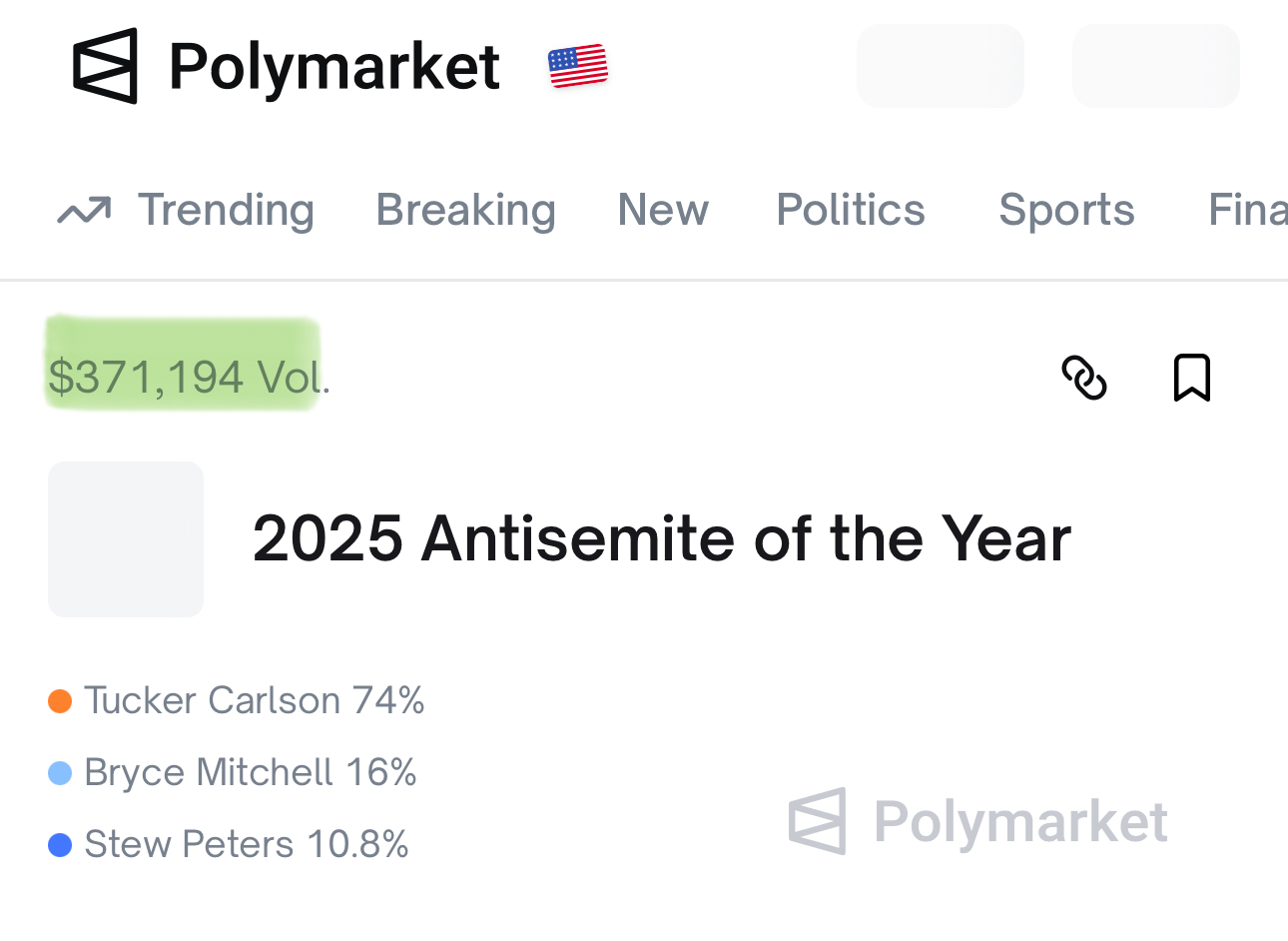Open the Trending tab label
Image resolution: width=1288 pixels, height=941 pixels.
226,211
